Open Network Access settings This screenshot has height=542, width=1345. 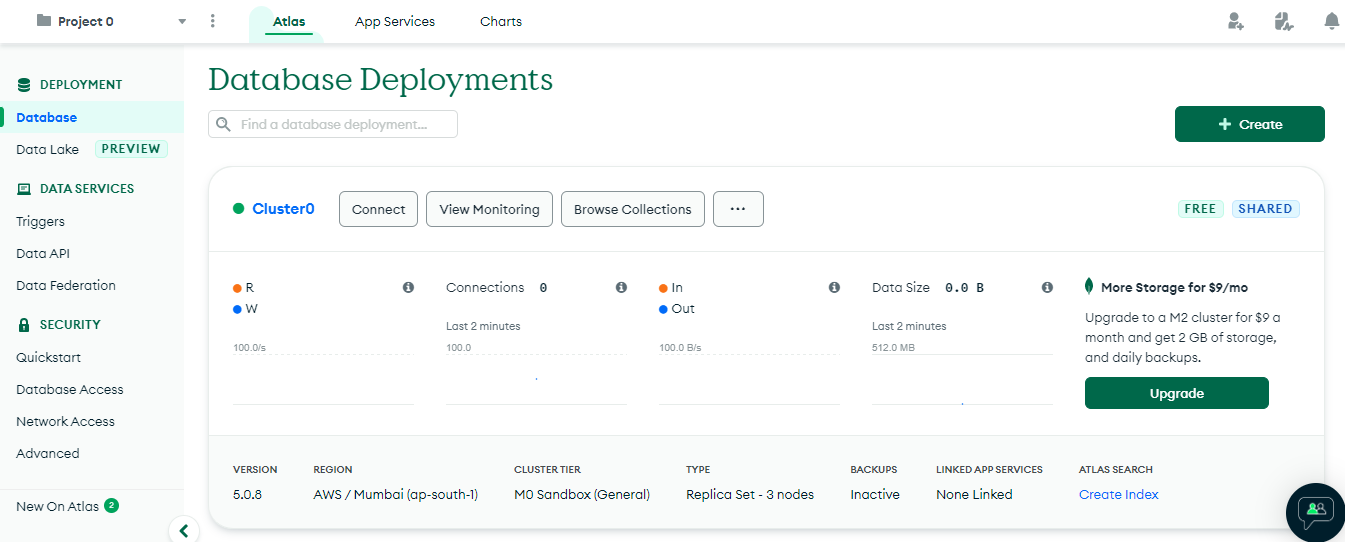65,421
